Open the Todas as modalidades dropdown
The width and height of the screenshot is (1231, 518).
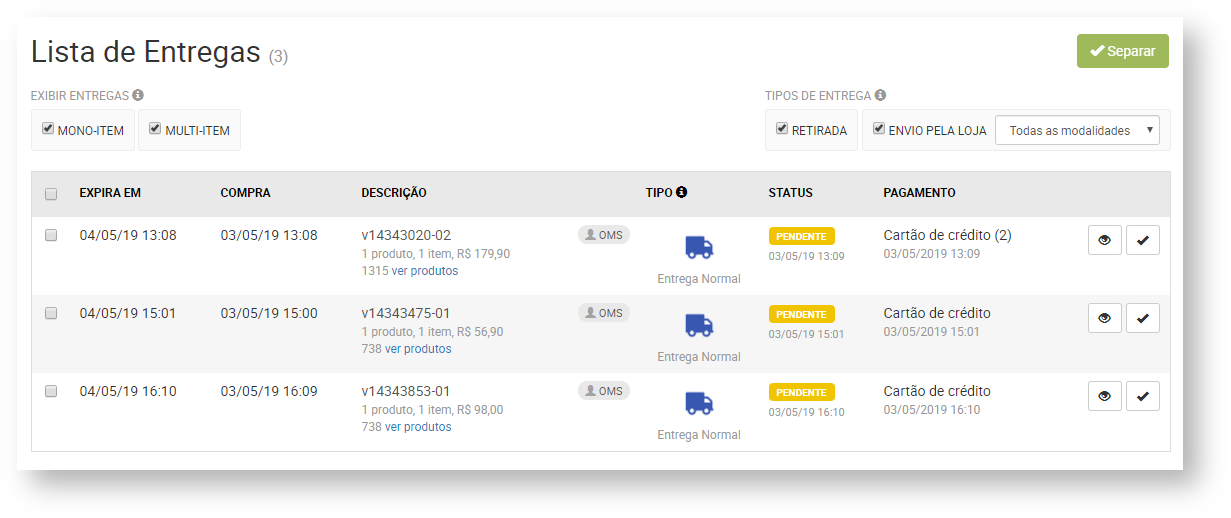(1077, 130)
